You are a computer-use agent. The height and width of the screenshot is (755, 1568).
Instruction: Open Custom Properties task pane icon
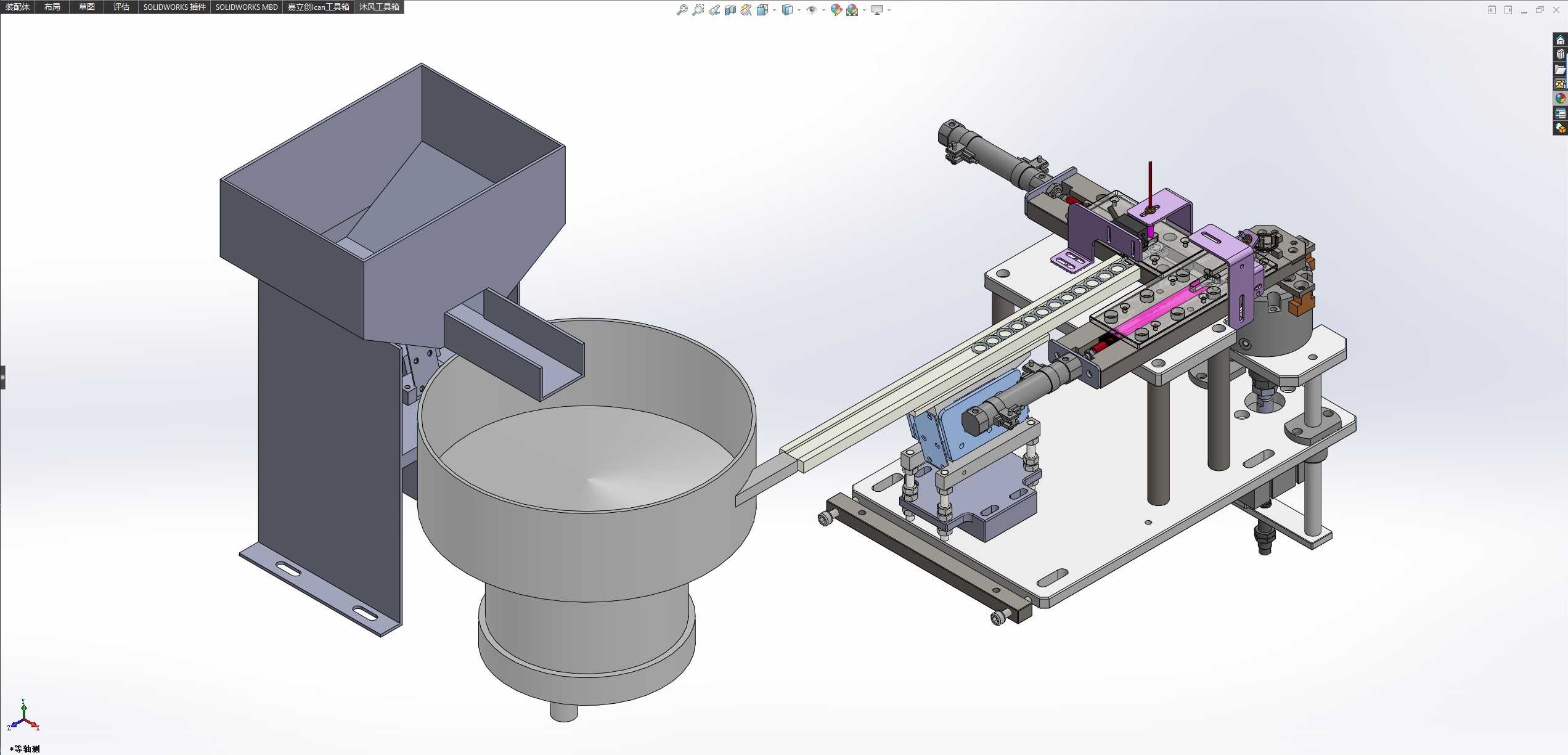click(x=1560, y=113)
